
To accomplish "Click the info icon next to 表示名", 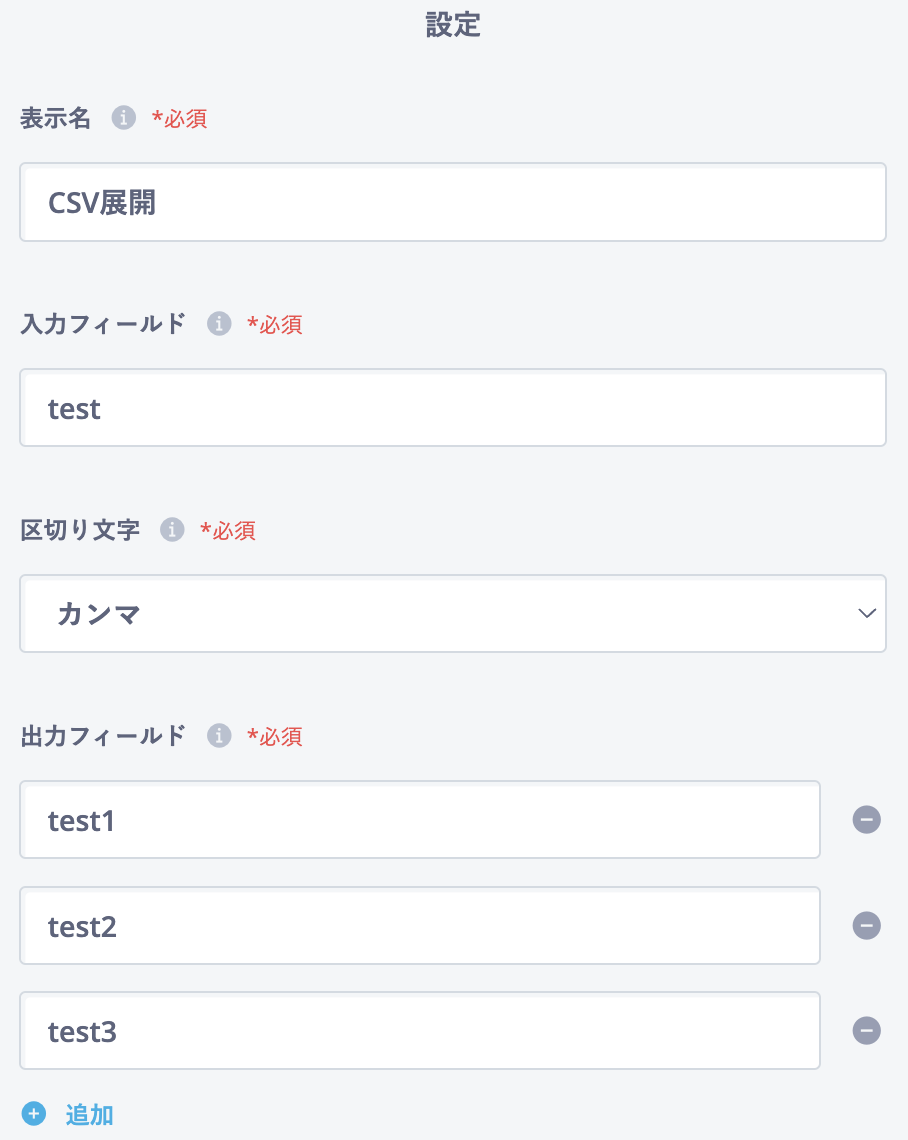I will tap(124, 117).
